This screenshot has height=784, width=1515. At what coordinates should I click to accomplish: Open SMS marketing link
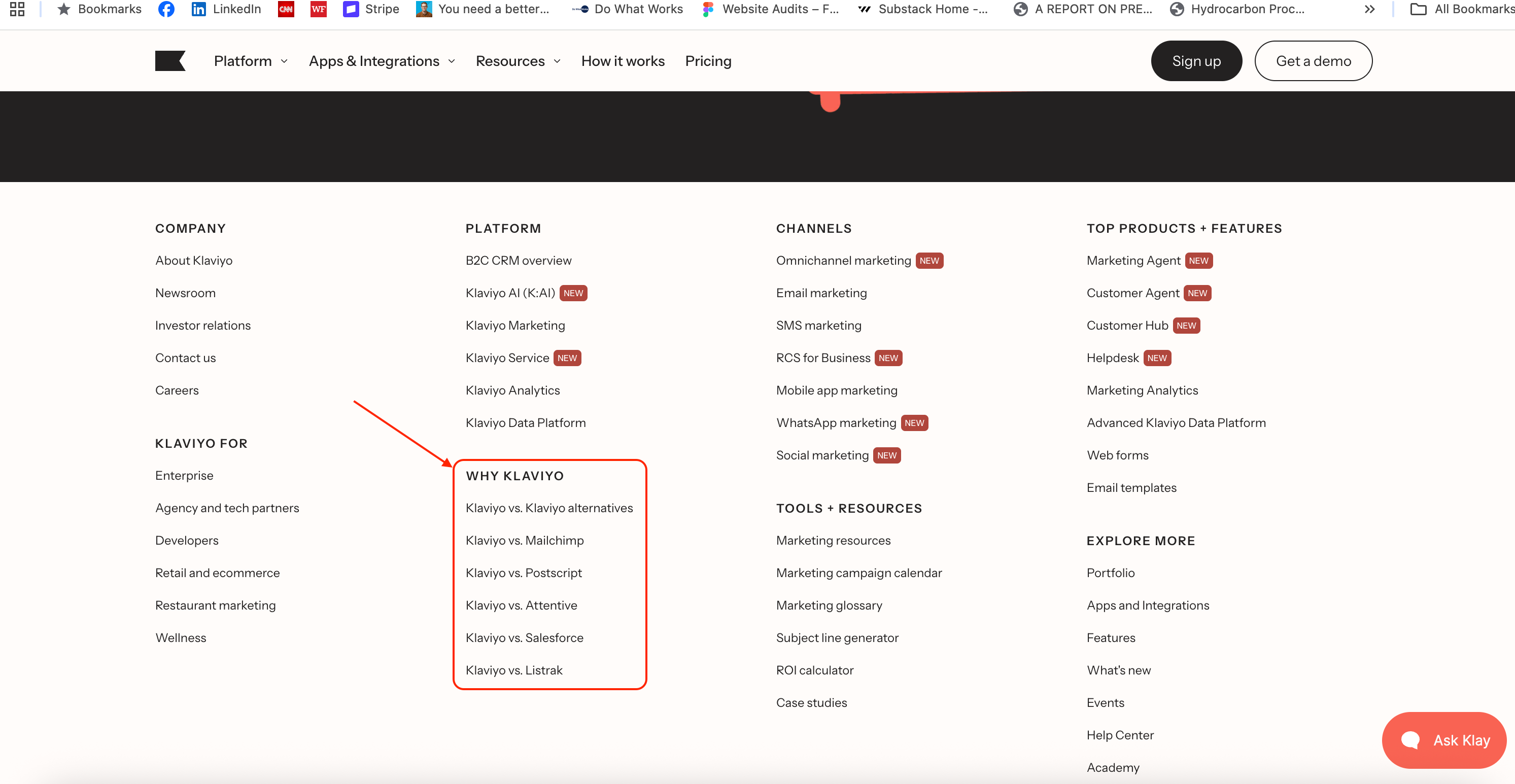click(x=819, y=325)
